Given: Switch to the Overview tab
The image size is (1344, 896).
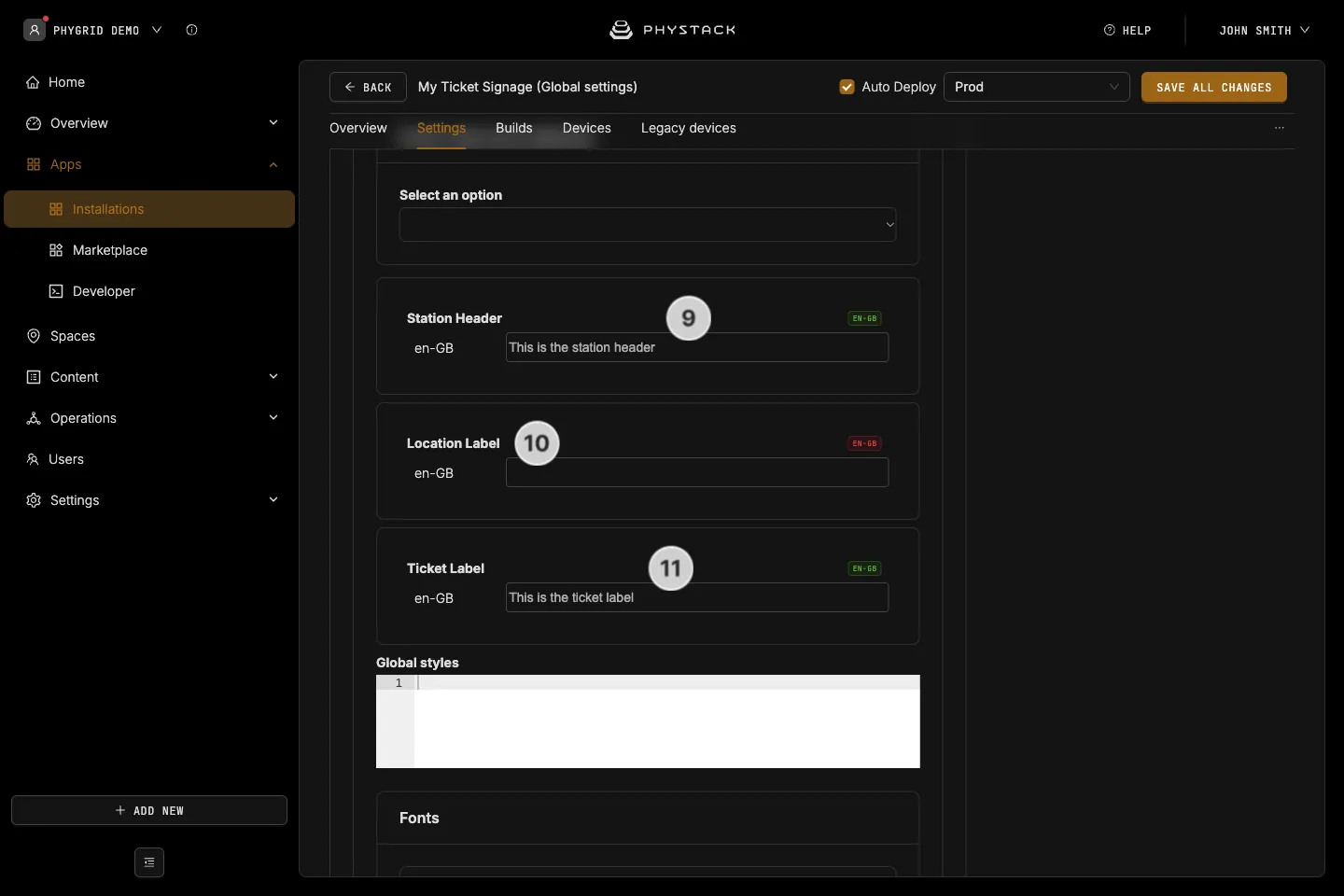Looking at the screenshot, I should pyautogui.click(x=358, y=128).
